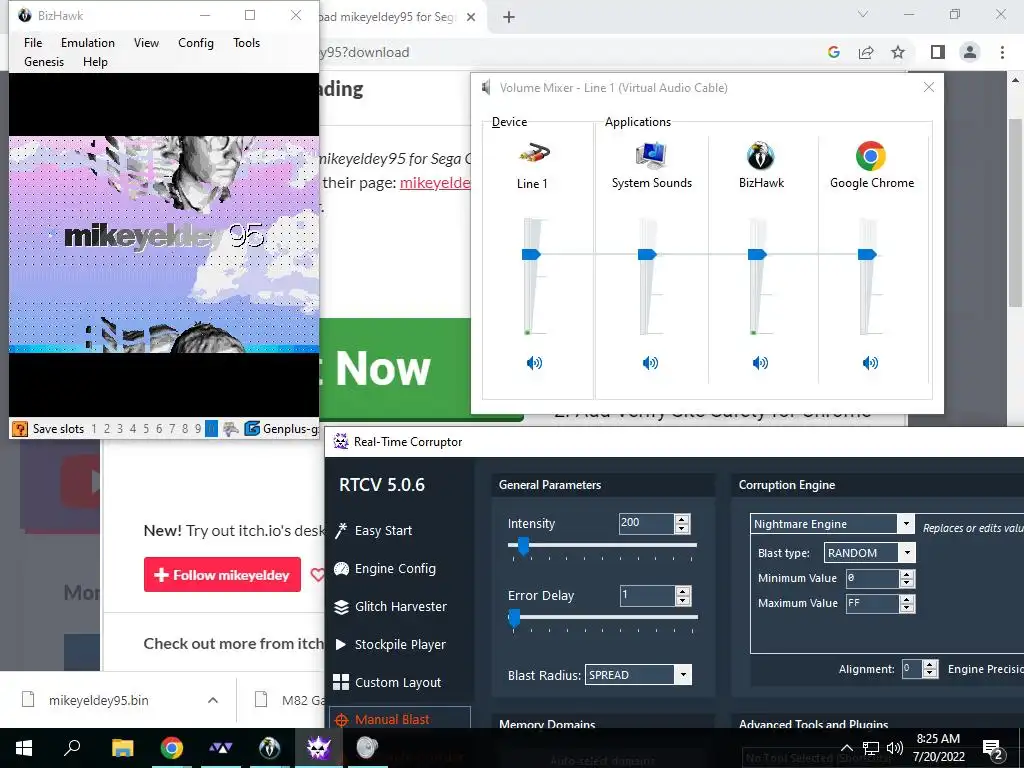The width and height of the screenshot is (1024, 768).
Task: Select save slot 9 in BizHawk
Action: coord(198,429)
